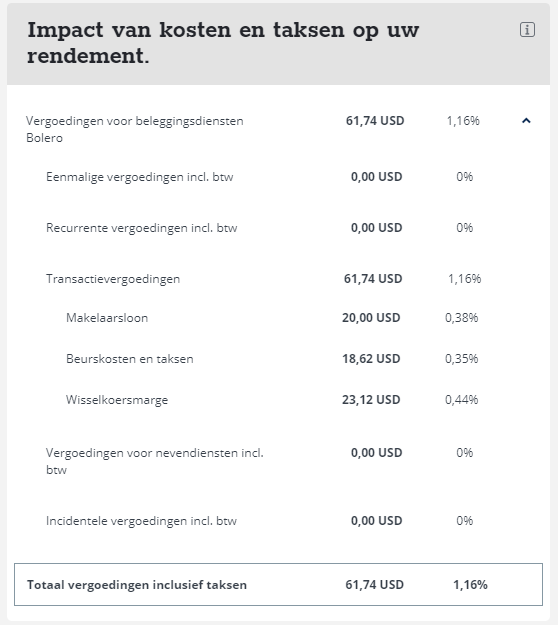Click the Makelaarsloon label
Viewport: 558px width, 625px height.
107,318
